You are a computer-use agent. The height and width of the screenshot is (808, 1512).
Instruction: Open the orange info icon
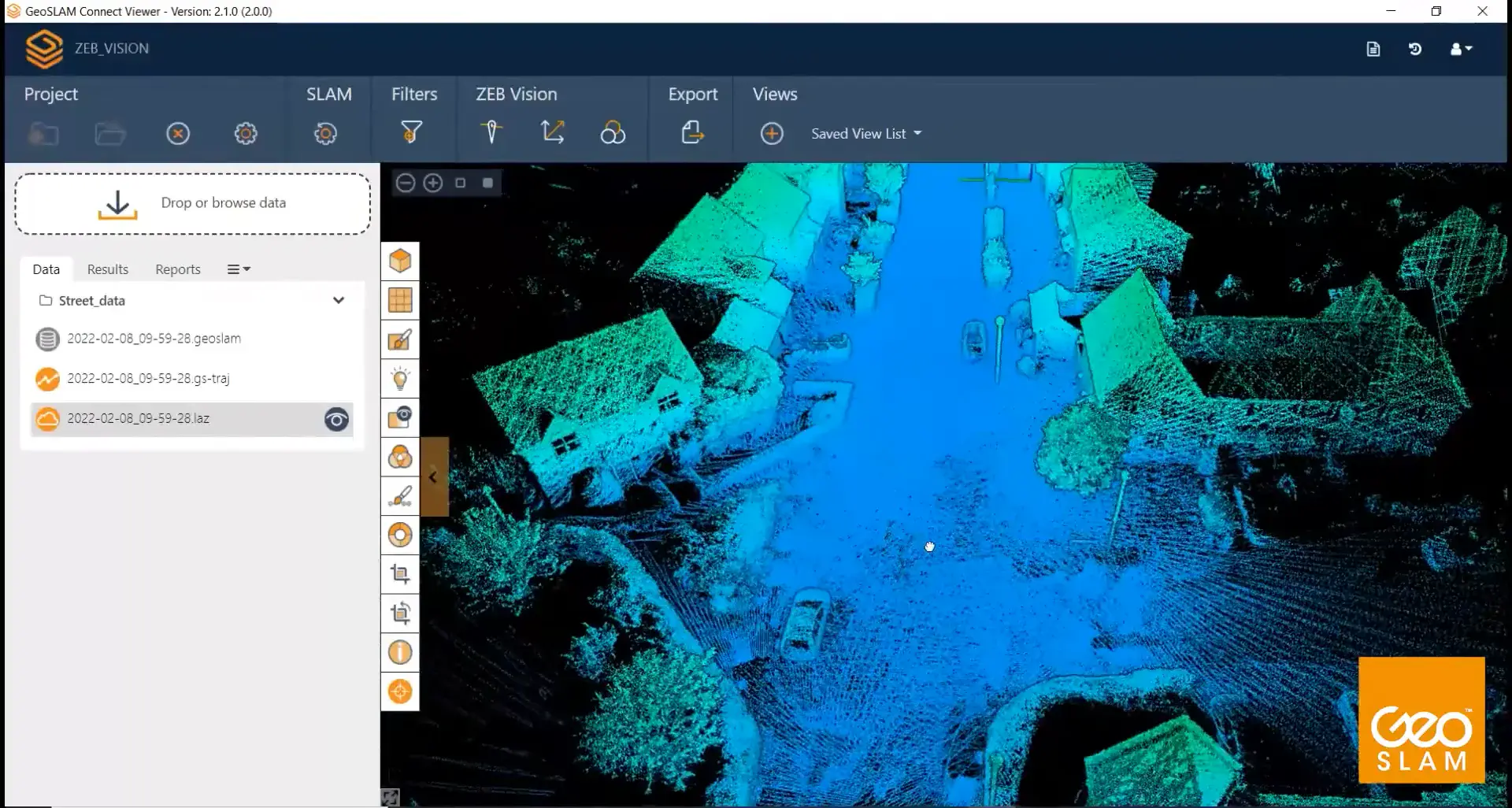pyautogui.click(x=400, y=653)
